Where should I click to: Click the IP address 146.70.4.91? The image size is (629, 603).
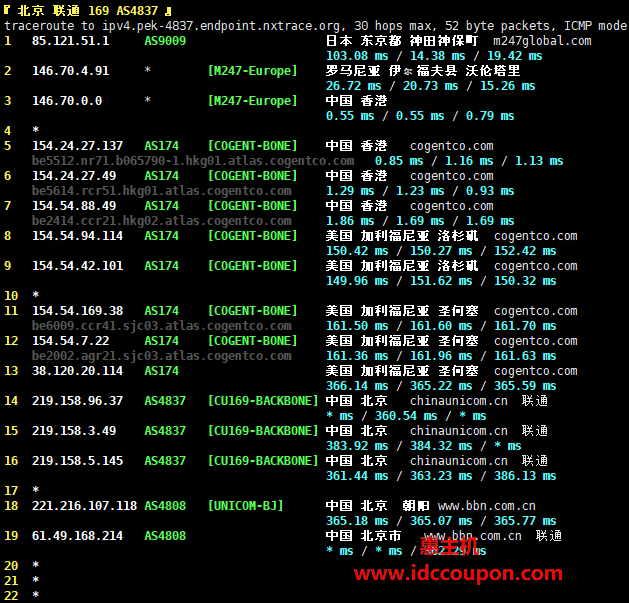tap(71, 71)
